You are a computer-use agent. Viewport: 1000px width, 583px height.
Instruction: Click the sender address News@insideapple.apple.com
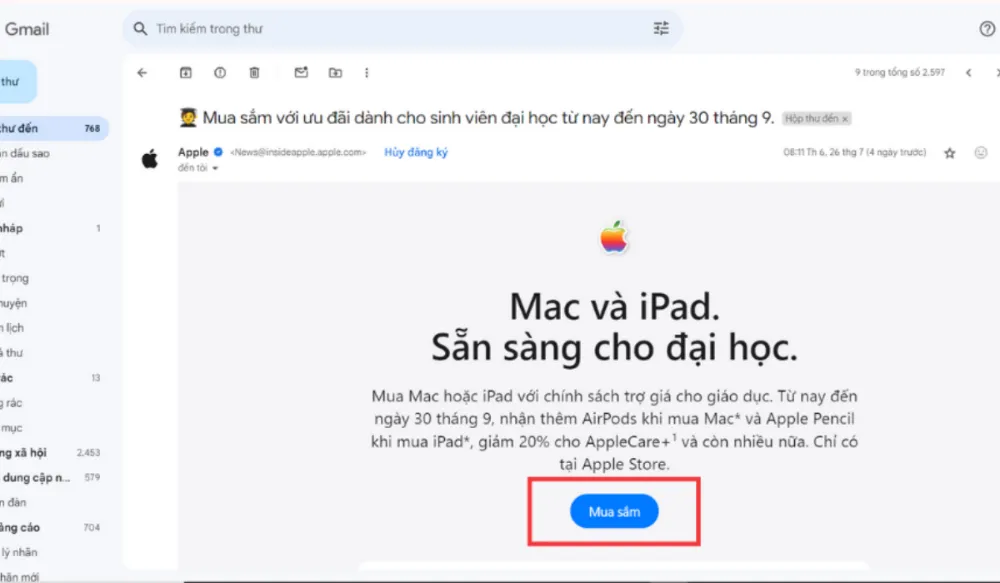[x=298, y=152]
